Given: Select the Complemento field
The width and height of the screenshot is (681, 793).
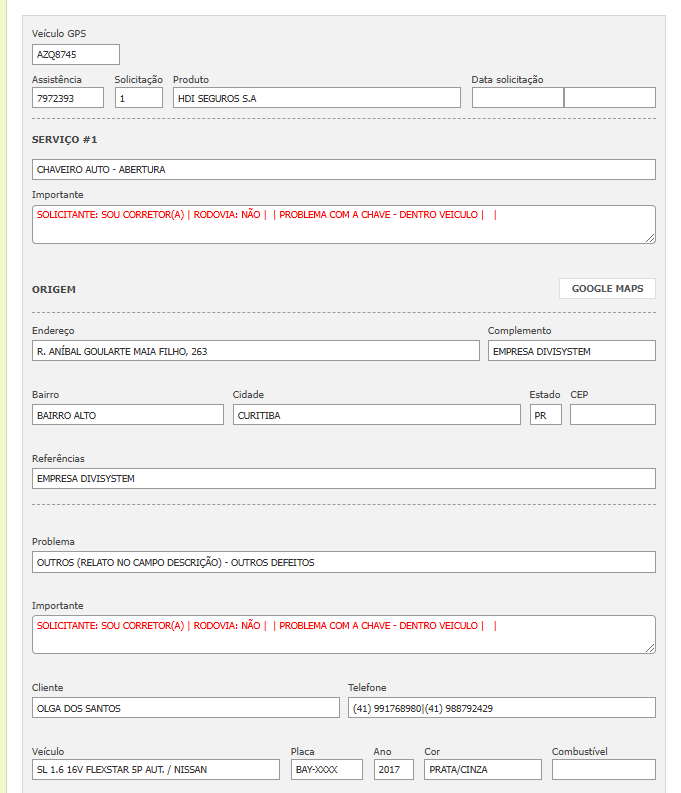Looking at the screenshot, I should (571, 351).
